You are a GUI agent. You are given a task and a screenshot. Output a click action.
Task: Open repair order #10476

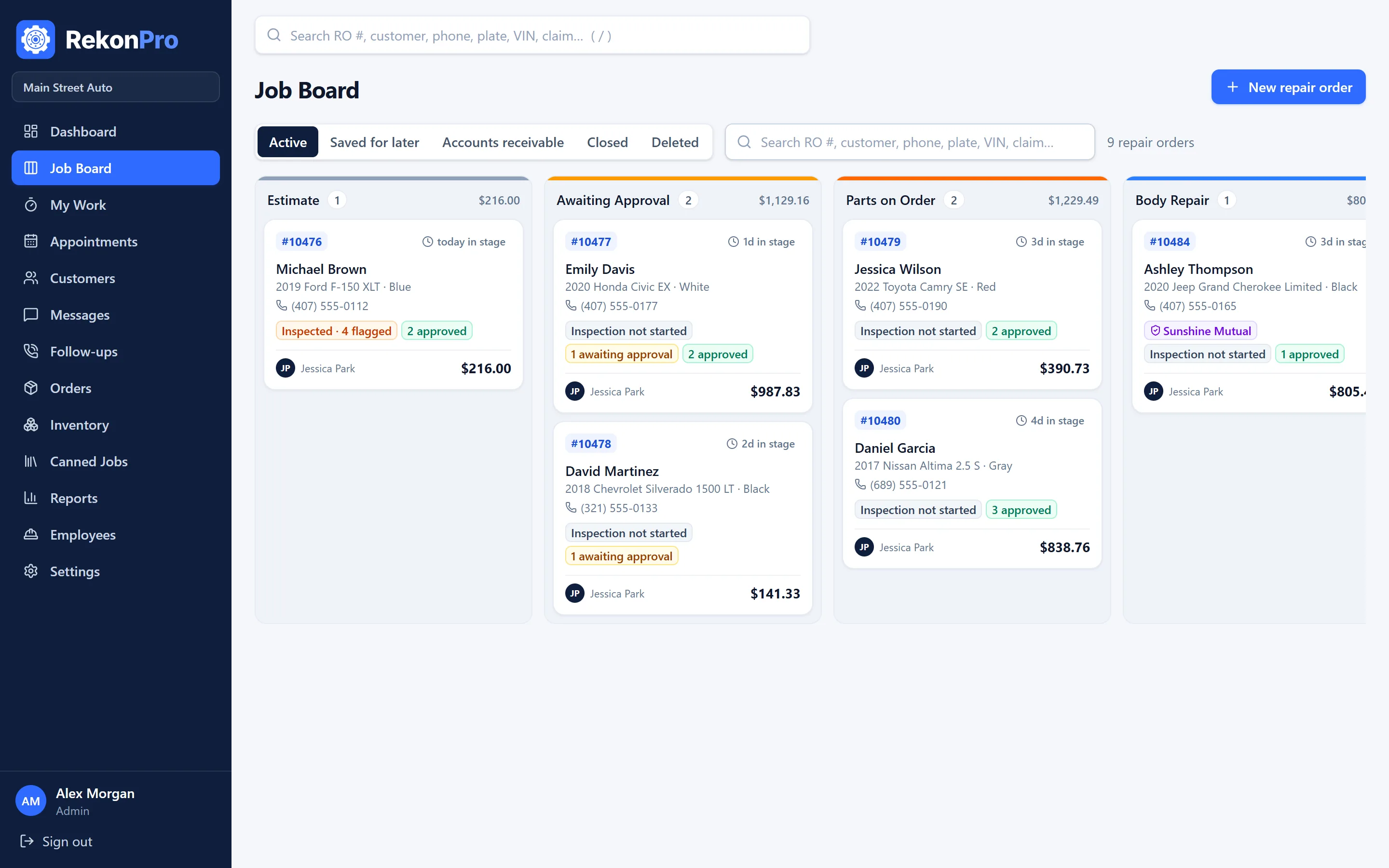[x=301, y=242]
